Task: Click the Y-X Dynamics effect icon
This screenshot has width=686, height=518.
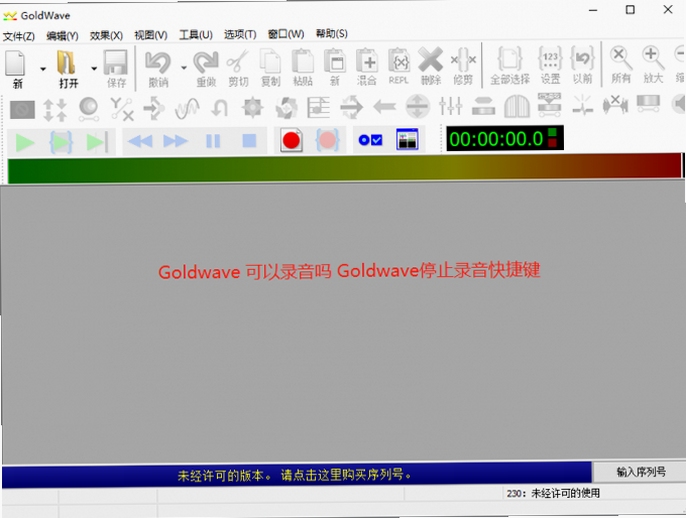Action: click(122, 109)
